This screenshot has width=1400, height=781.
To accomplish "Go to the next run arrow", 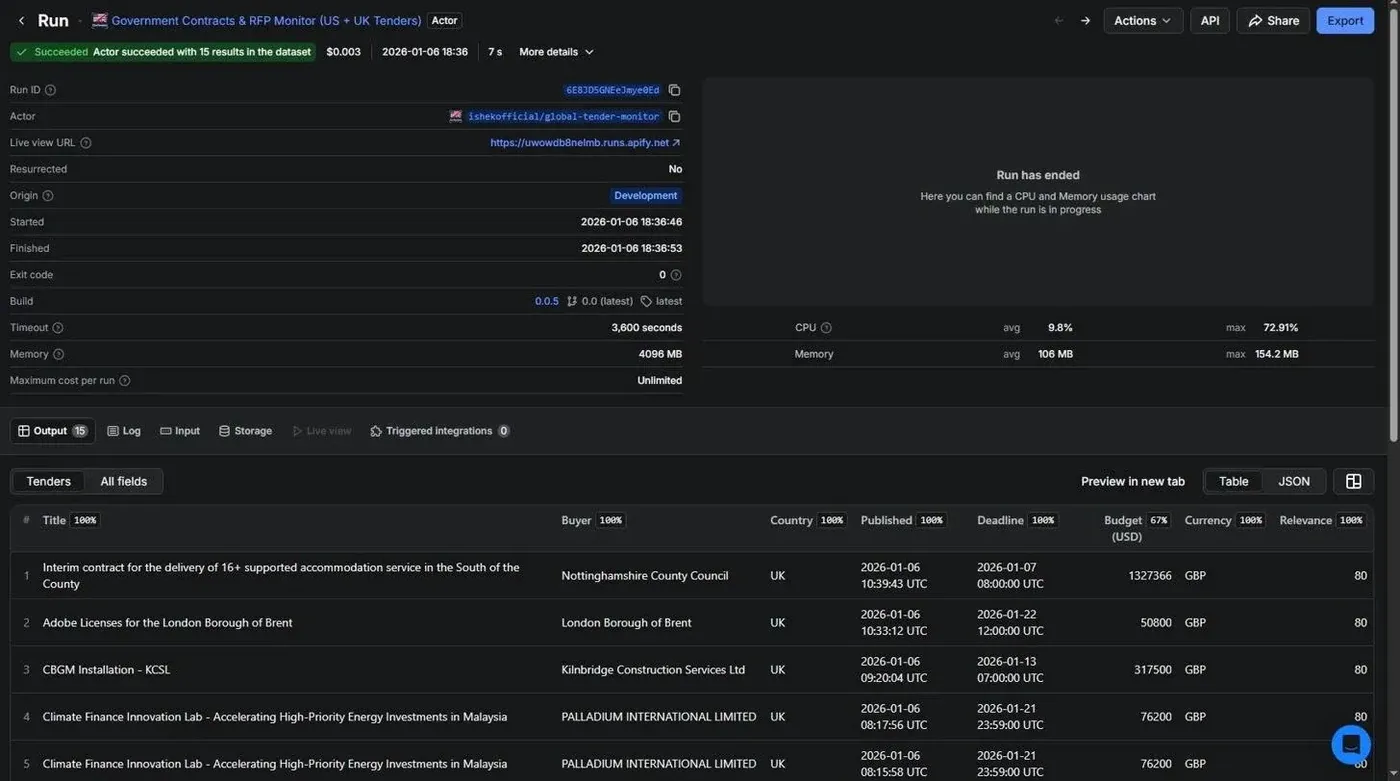I will pyautogui.click(x=1085, y=20).
